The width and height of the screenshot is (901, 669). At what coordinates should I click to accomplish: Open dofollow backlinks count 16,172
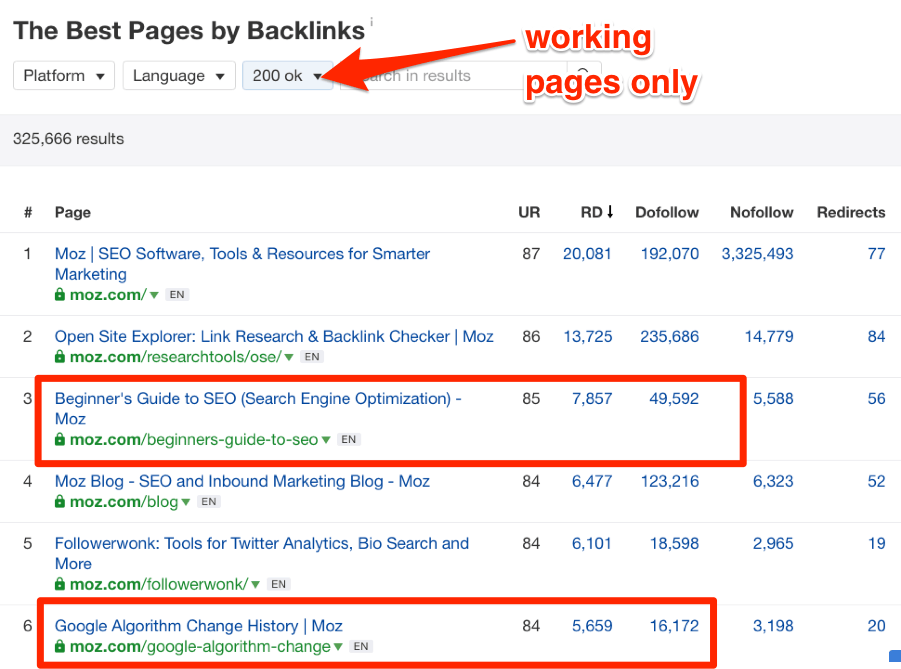click(x=674, y=626)
